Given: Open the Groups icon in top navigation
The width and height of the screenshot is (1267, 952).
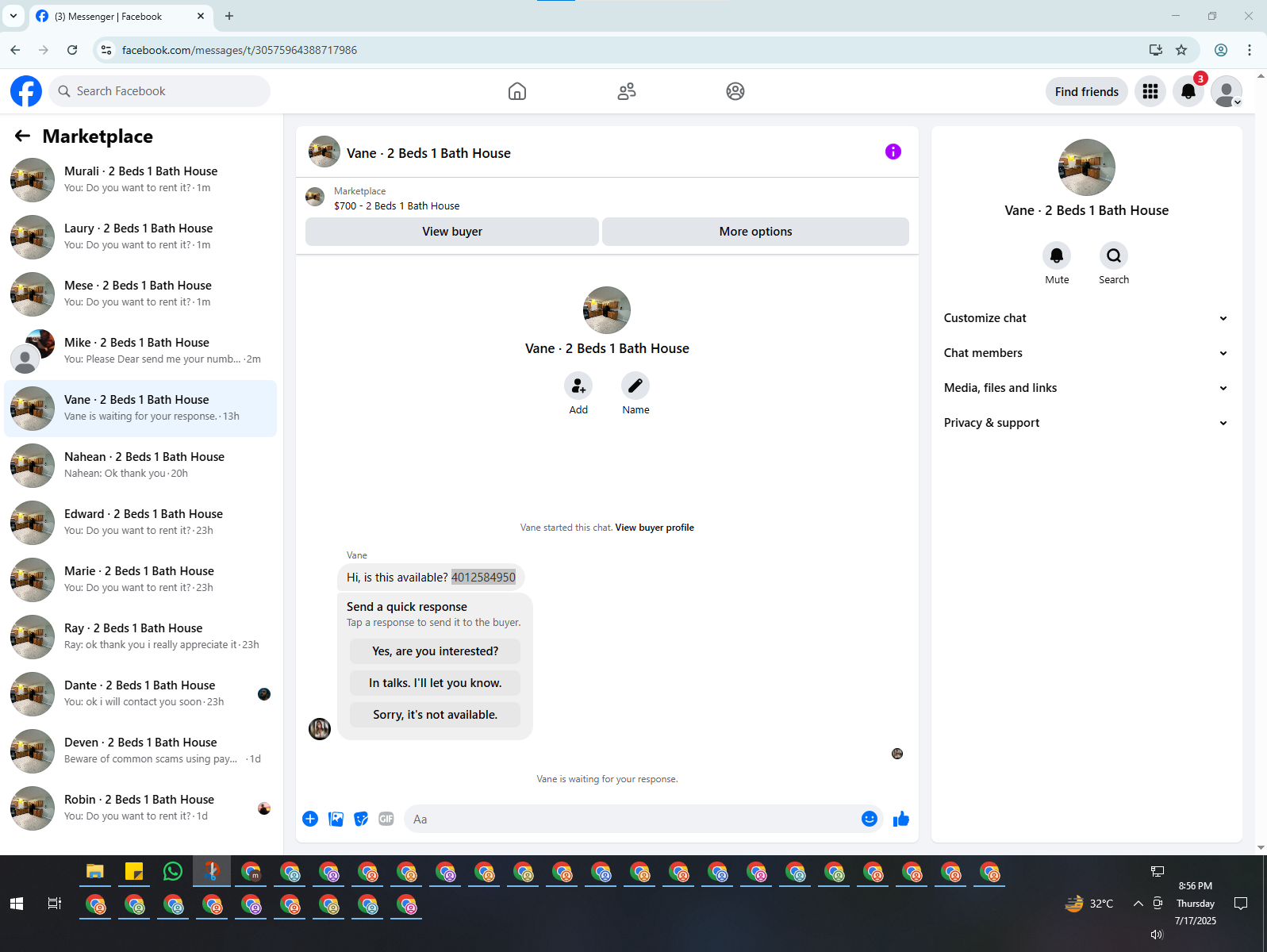Looking at the screenshot, I should pos(735,91).
